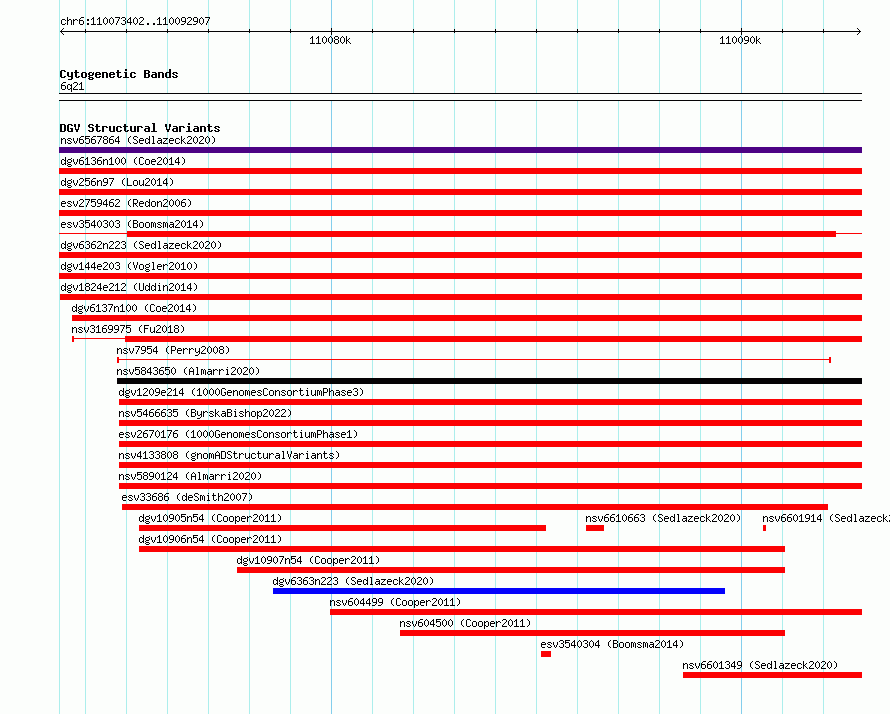The height and width of the screenshot is (714, 890).
Task: Click nsv604500 (Cooper2011) label
Action: point(465,623)
